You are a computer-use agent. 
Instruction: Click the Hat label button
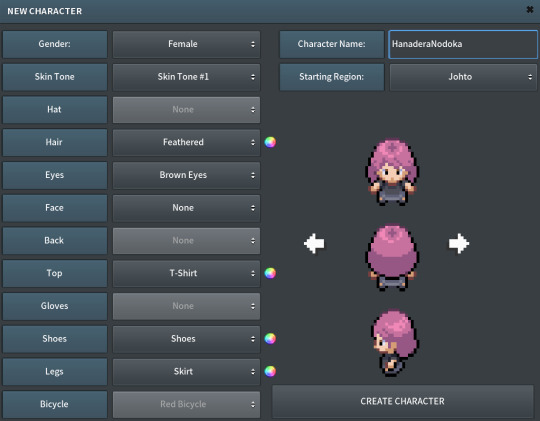coord(55,110)
